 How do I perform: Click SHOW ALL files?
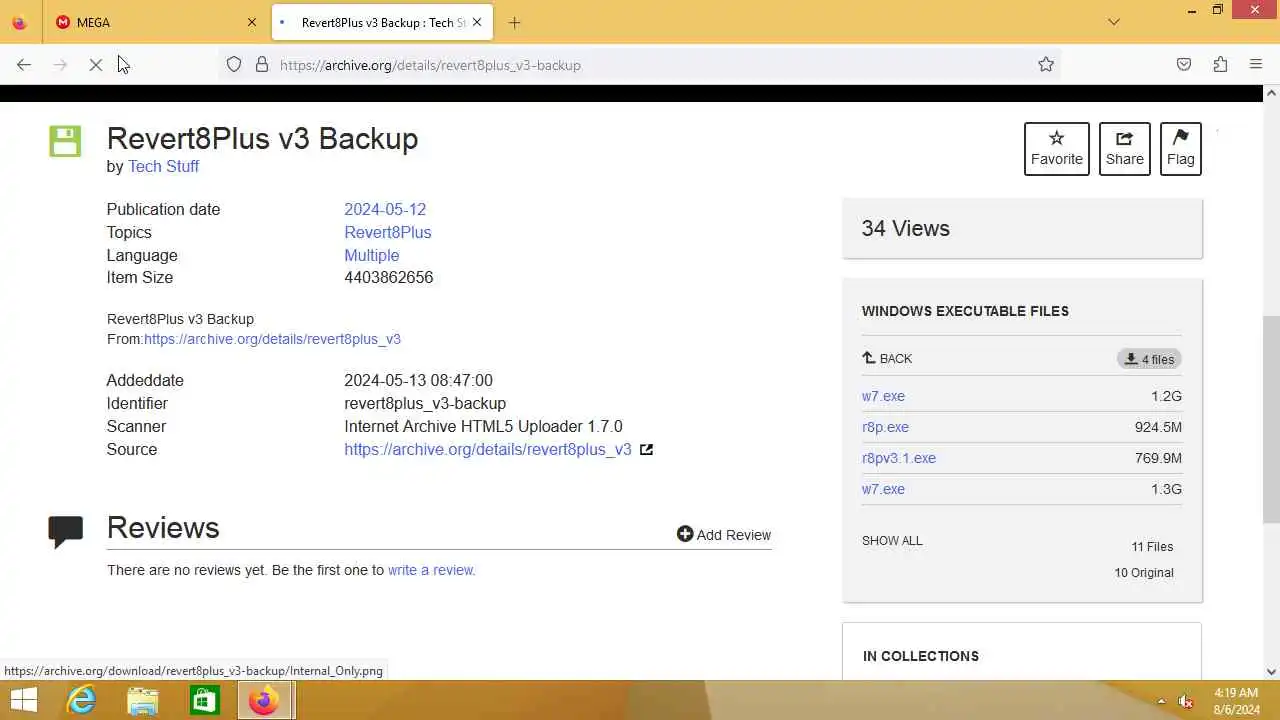click(892, 540)
